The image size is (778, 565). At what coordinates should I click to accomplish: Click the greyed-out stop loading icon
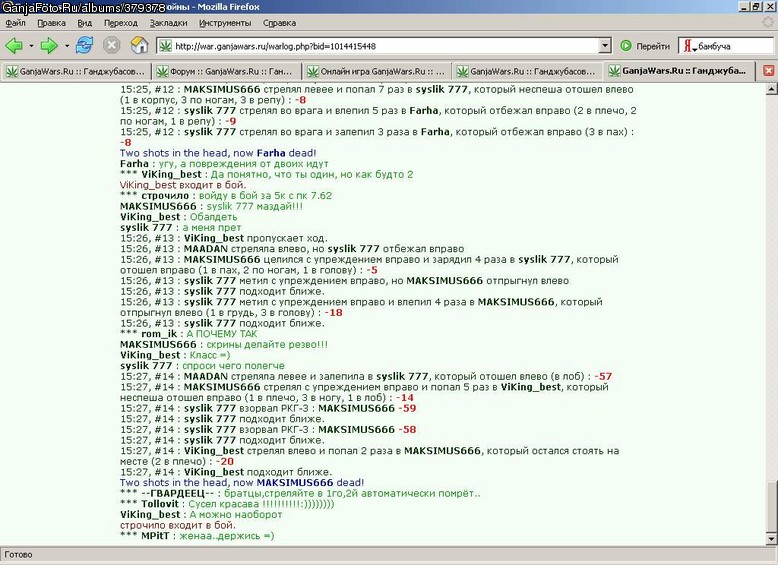pos(112,46)
